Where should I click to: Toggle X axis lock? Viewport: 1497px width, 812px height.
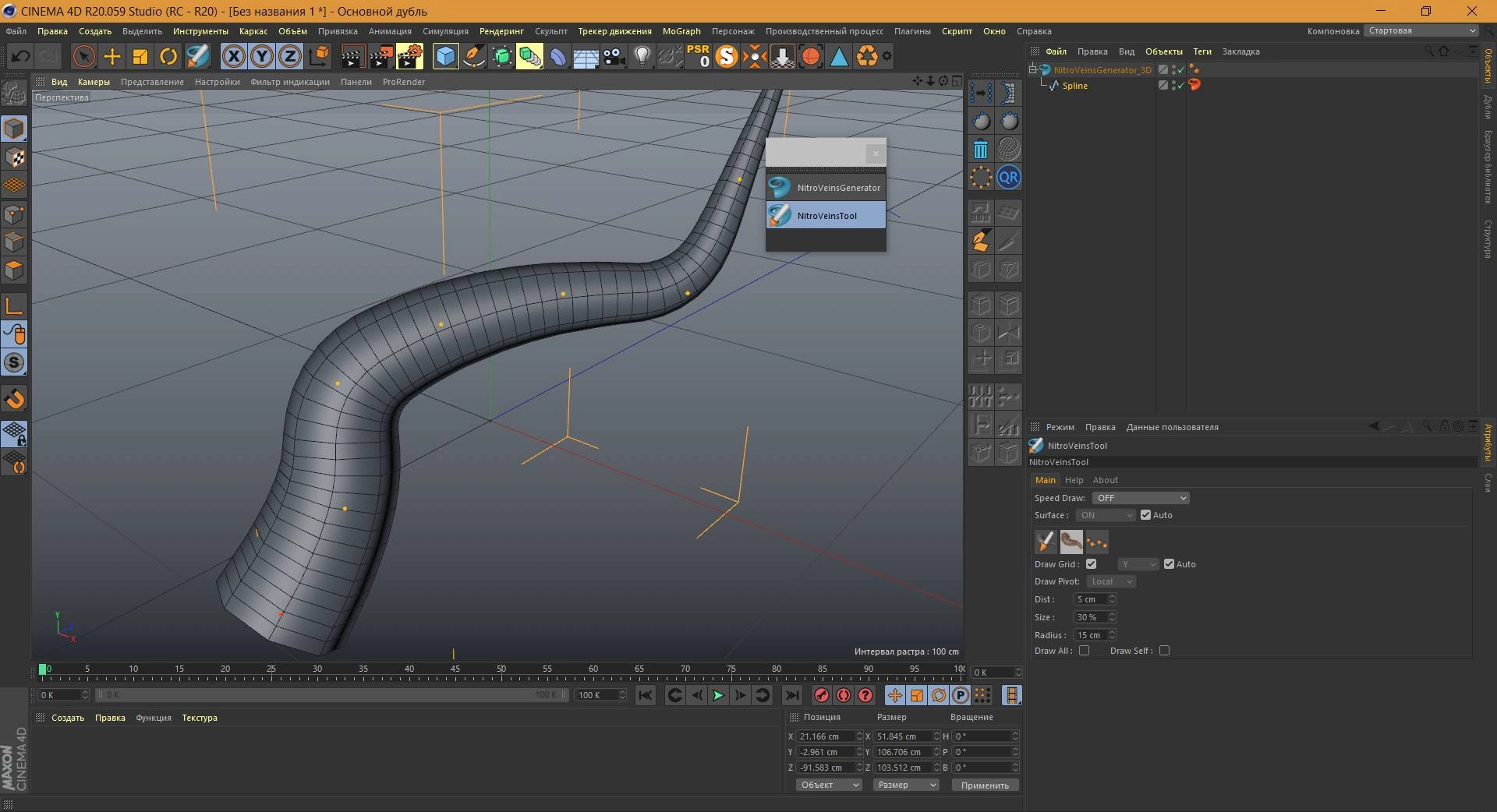[x=234, y=56]
